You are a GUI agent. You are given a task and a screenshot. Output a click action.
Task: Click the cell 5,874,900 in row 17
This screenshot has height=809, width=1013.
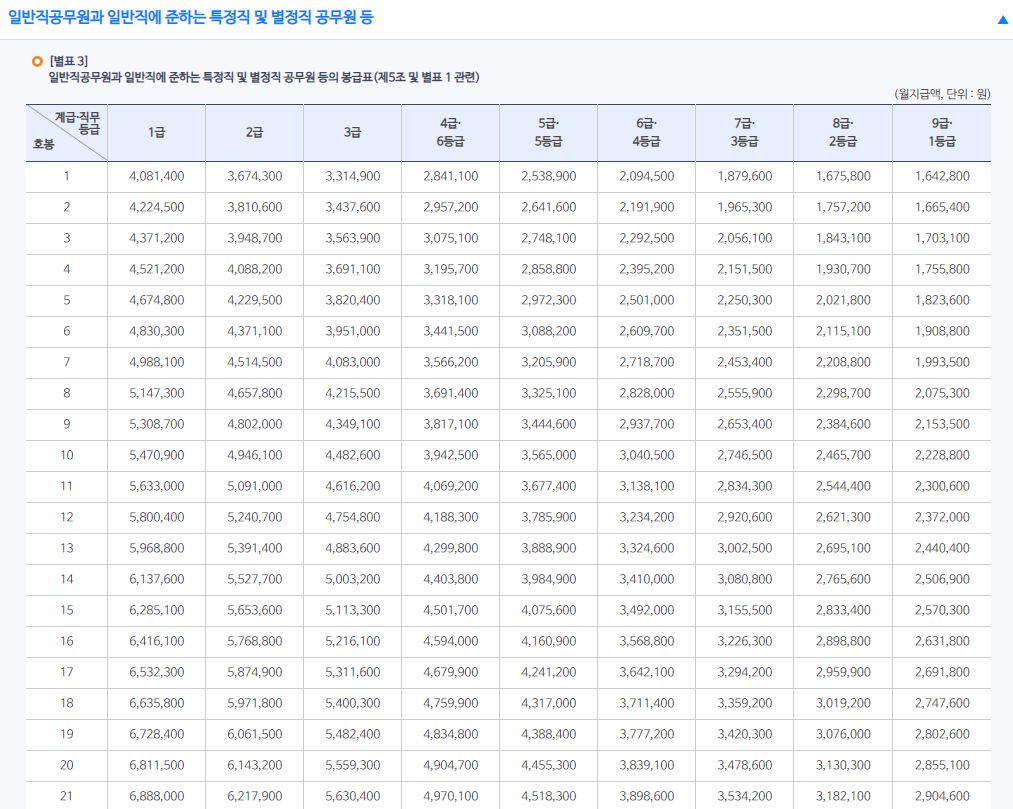tap(255, 673)
